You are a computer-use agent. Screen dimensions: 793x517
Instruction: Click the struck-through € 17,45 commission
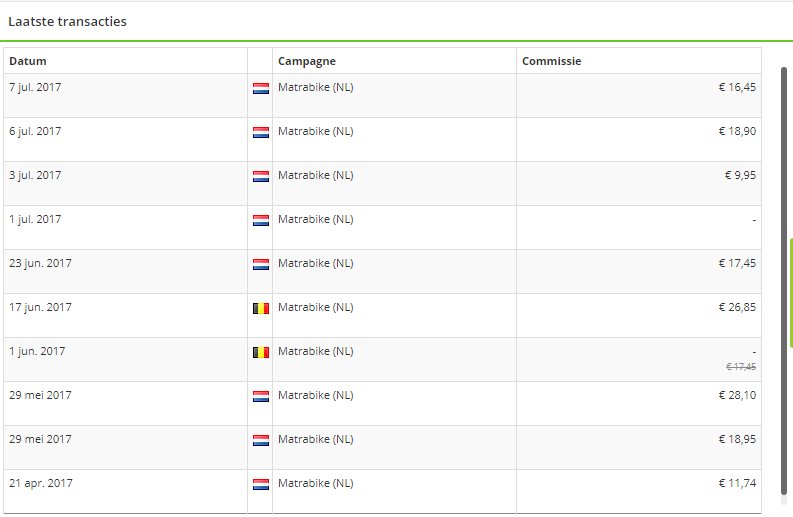(x=741, y=367)
